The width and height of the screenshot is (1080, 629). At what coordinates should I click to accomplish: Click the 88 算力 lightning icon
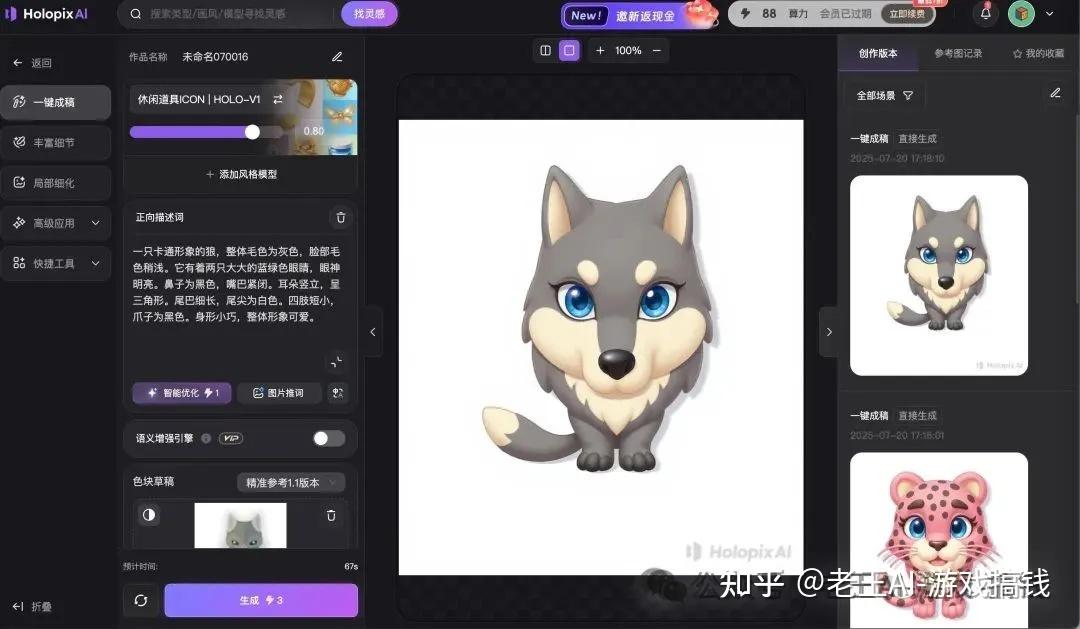click(x=745, y=14)
